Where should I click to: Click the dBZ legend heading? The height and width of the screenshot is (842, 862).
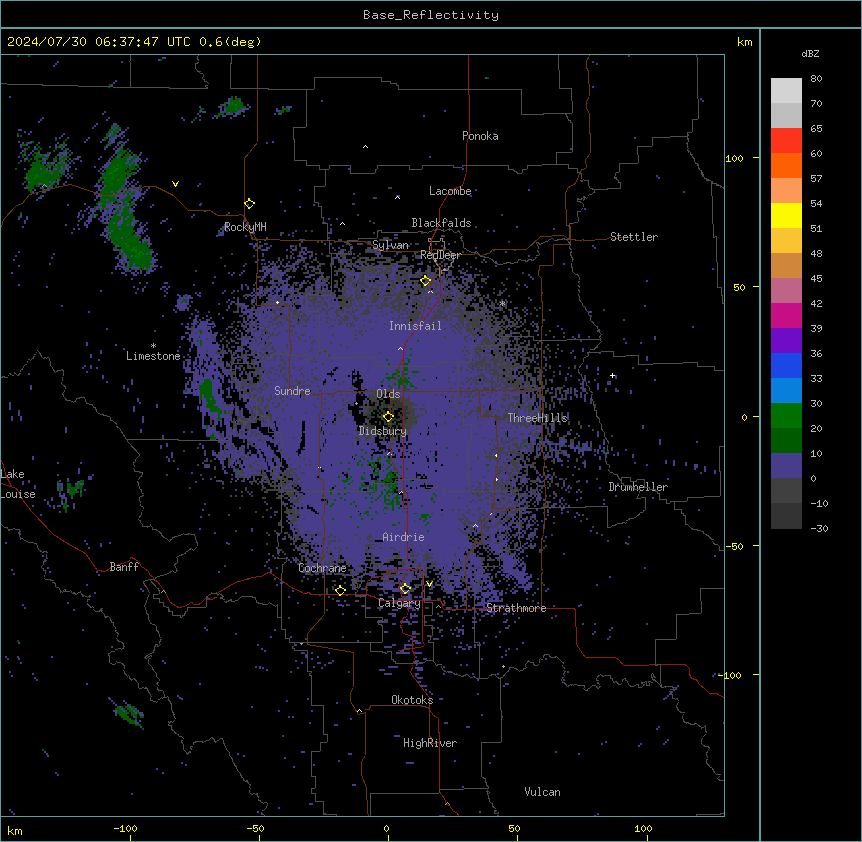pyautogui.click(x=810, y=54)
